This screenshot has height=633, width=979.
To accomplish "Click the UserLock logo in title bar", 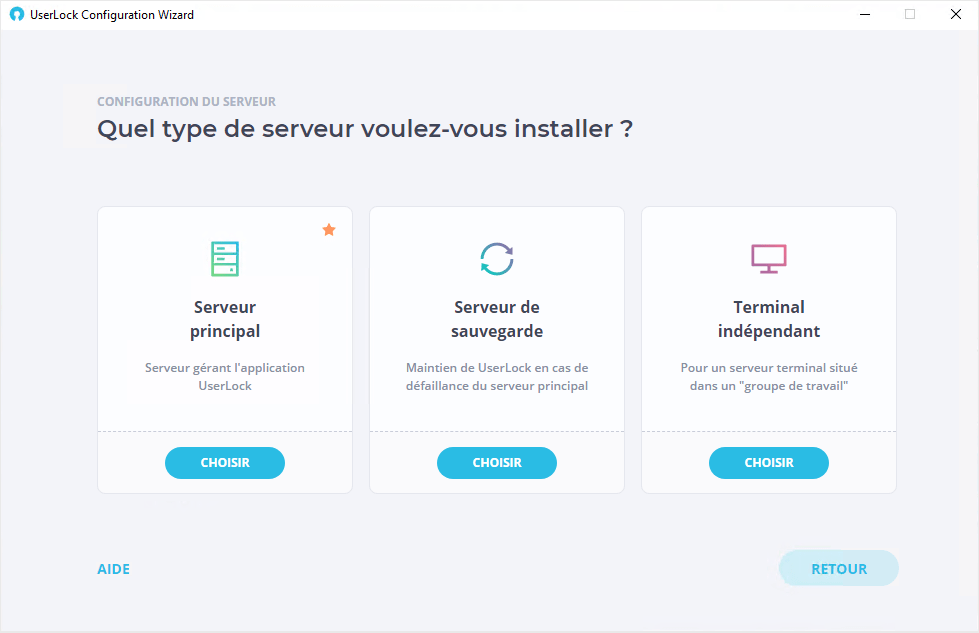I will pyautogui.click(x=17, y=14).
